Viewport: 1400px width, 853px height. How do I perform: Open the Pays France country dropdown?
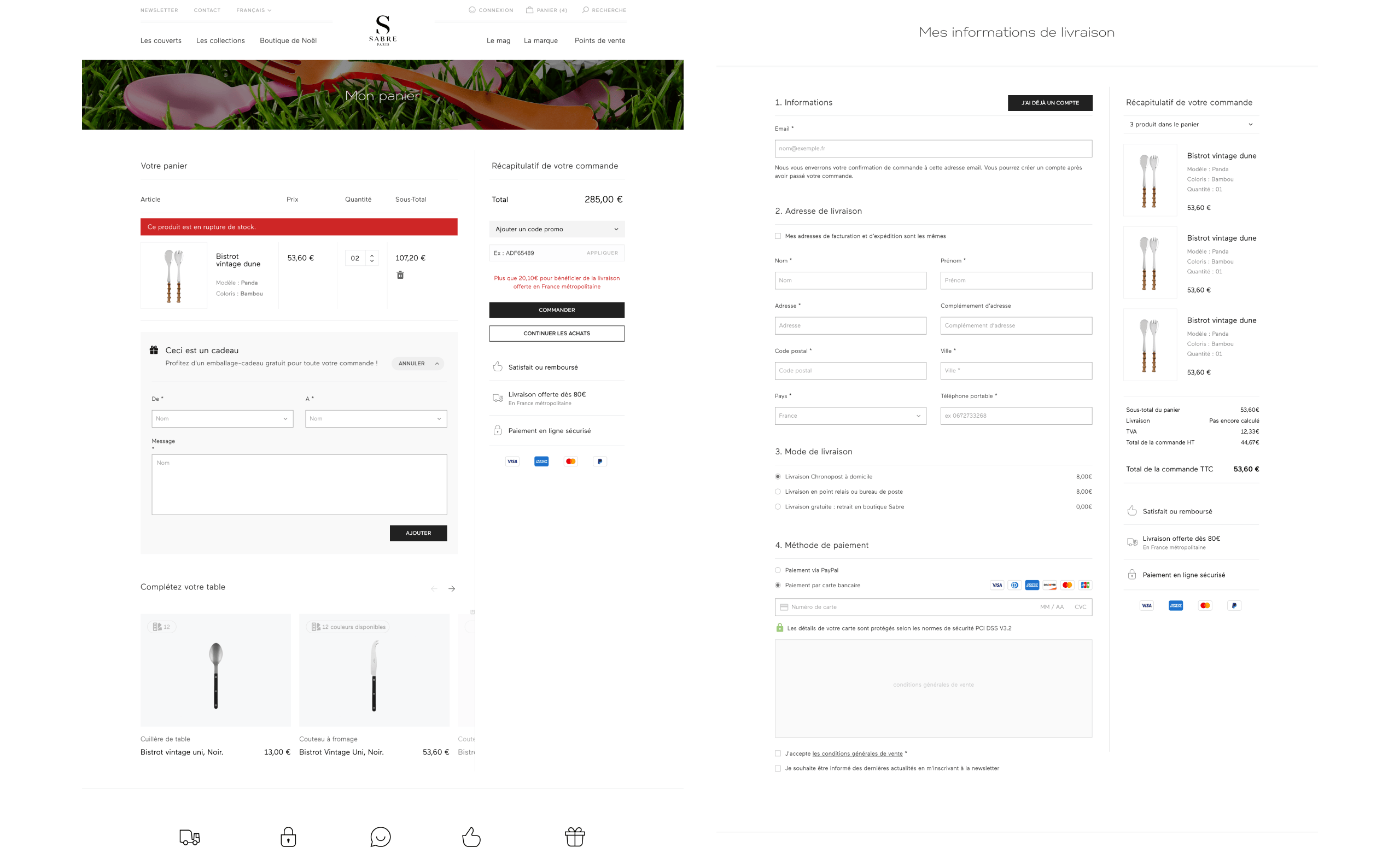(x=850, y=416)
